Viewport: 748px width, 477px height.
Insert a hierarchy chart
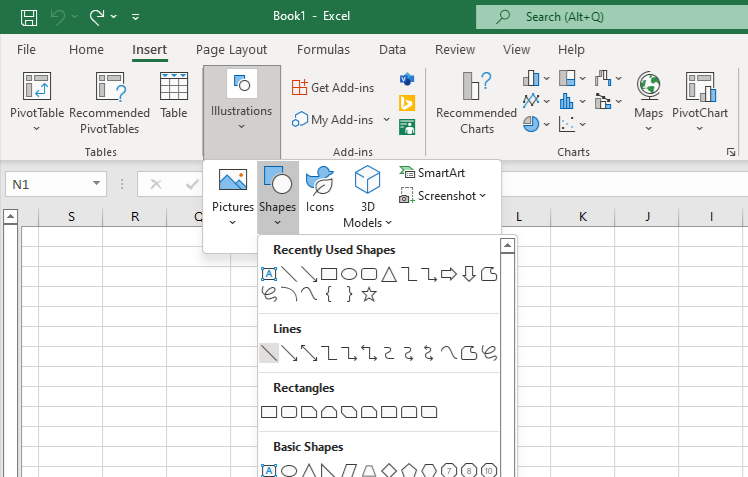pos(571,78)
